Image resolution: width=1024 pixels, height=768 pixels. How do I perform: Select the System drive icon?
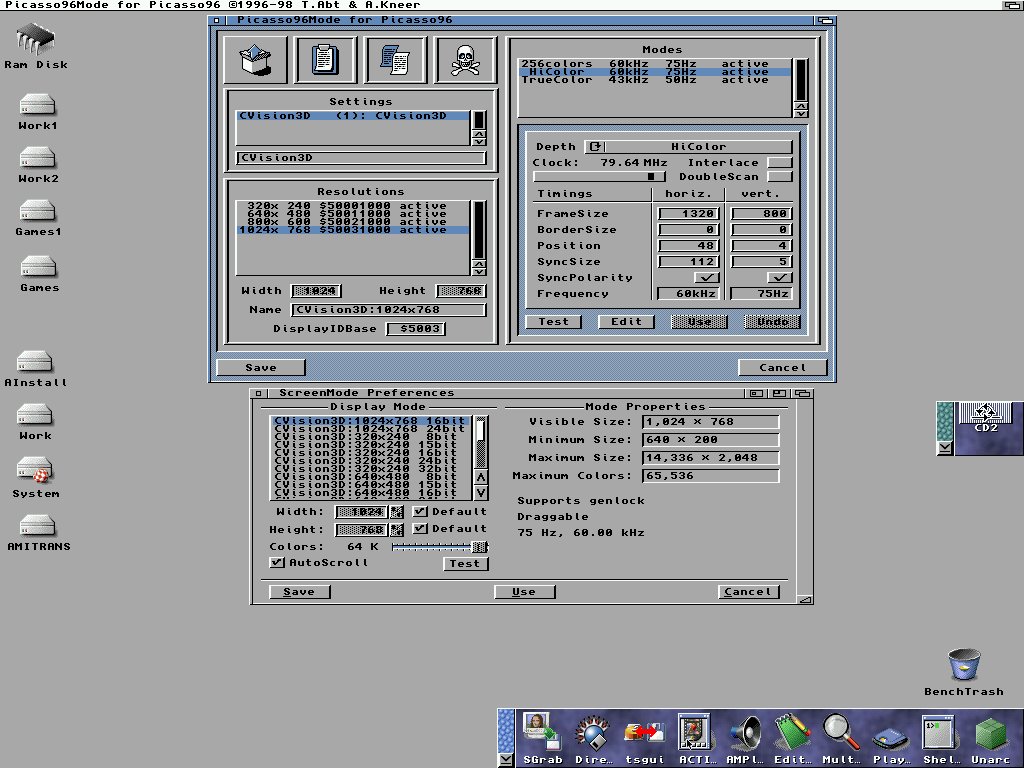tap(35, 477)
